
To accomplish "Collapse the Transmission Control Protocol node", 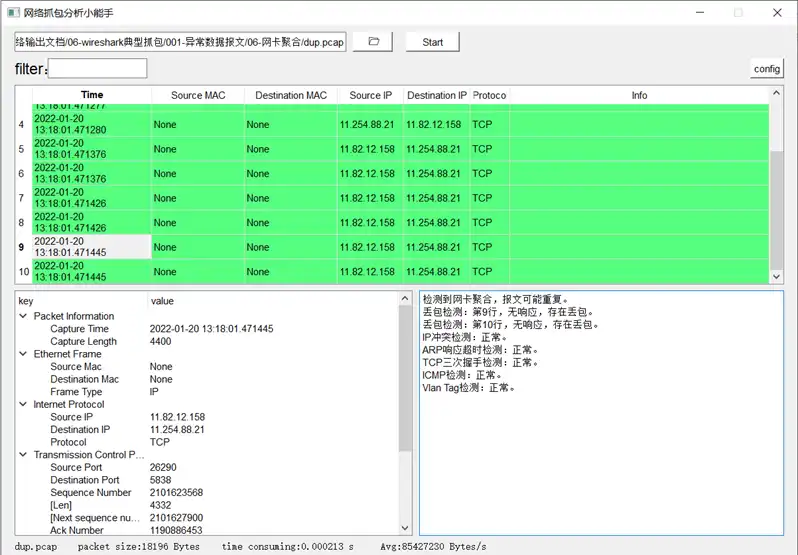I will tap(24, 454).
